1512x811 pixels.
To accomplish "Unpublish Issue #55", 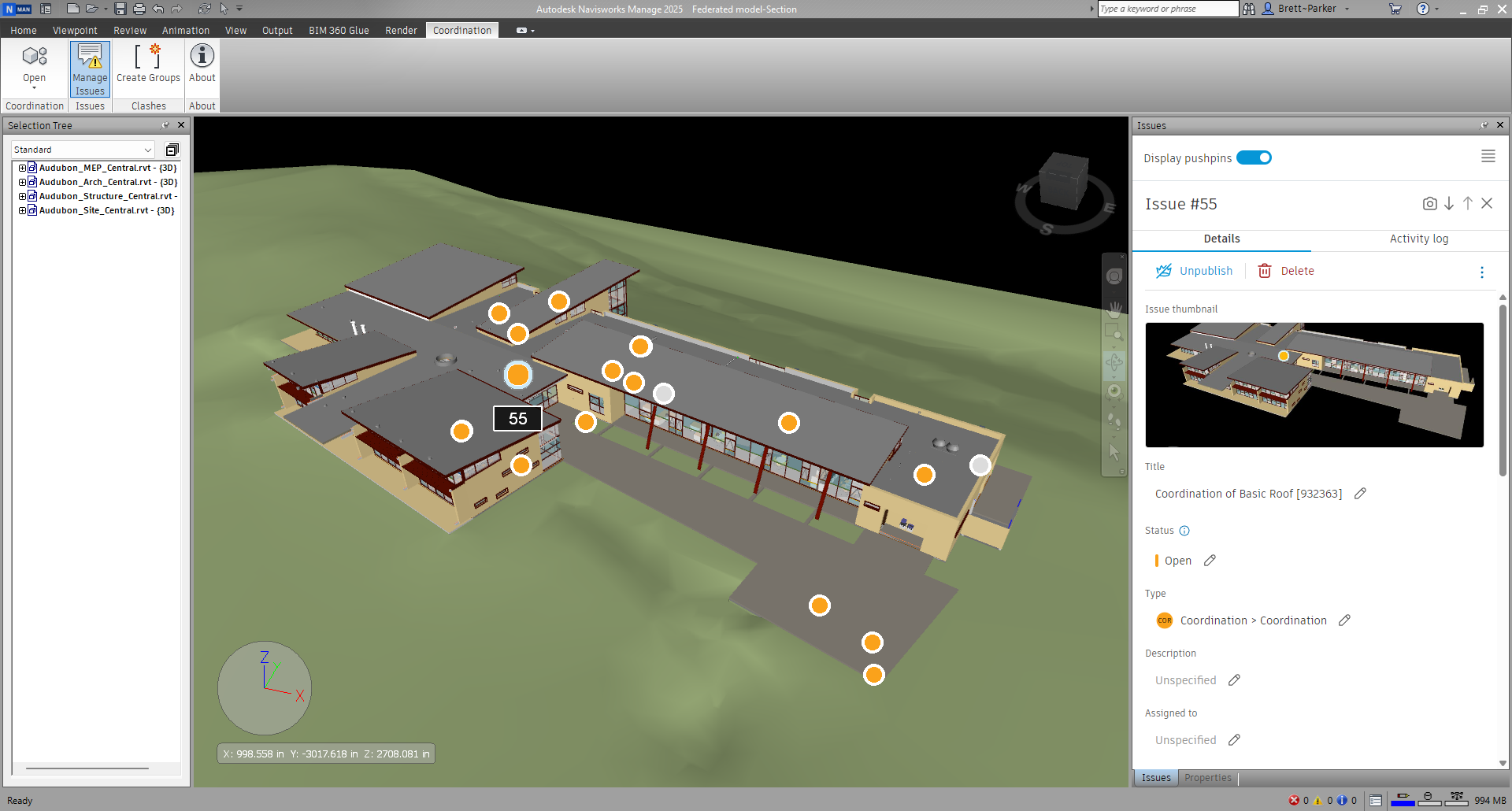I will [1194, 271].
